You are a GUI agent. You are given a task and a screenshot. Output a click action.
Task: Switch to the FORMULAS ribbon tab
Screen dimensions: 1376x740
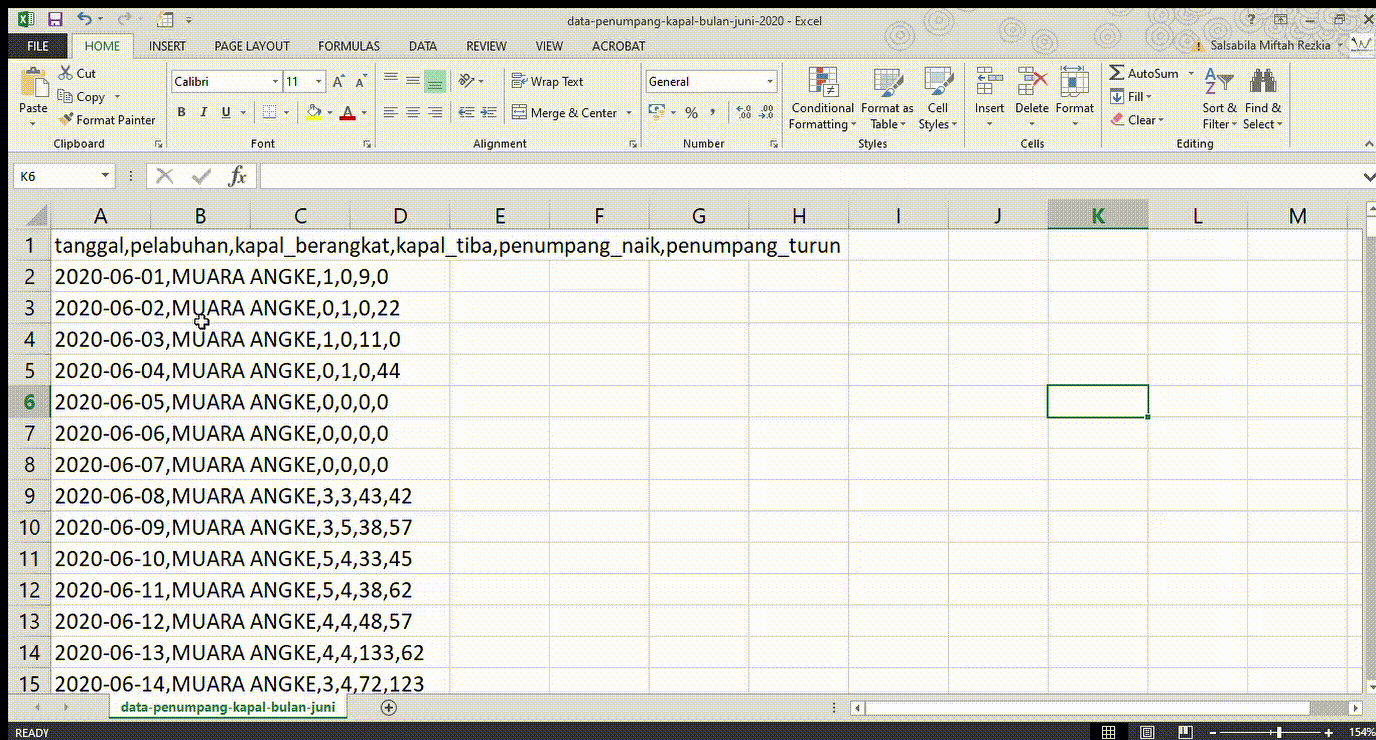(x=348, y=46)
